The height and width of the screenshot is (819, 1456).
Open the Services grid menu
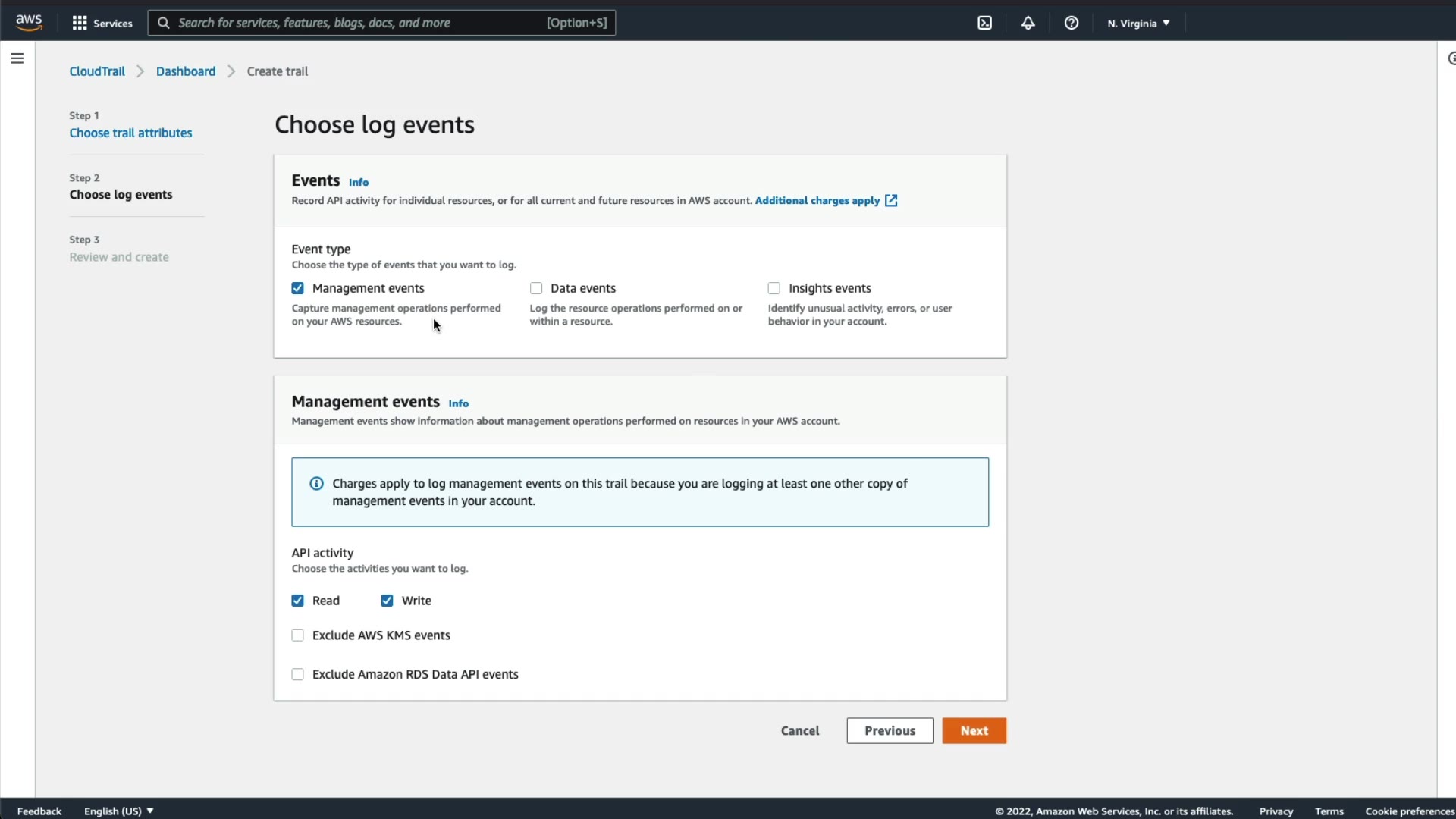pos(102,23)
